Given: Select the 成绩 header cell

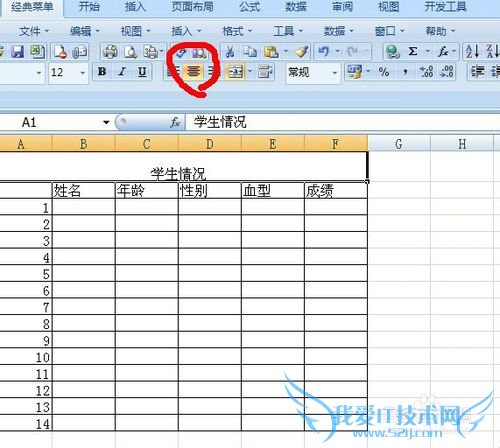Looking at the screenshot, I should coord(336,190).
